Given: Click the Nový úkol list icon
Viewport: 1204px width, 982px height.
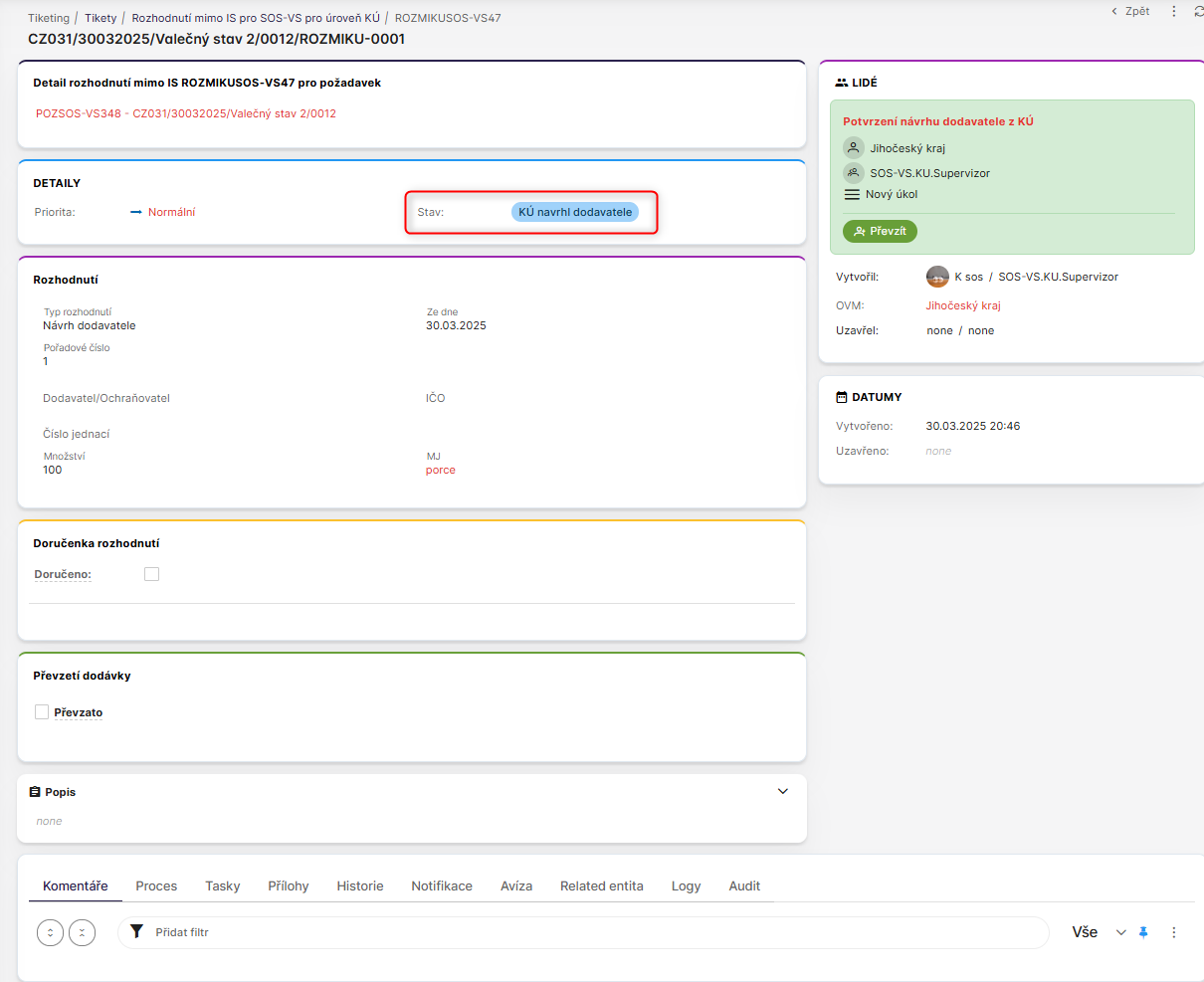Looking at the screenshot, I should pos(852,195).
